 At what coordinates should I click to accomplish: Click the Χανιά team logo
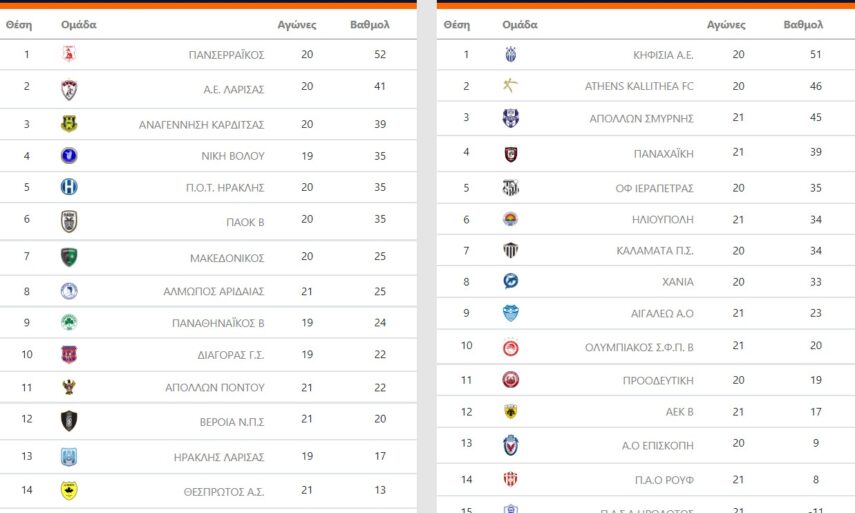(511, 281)
